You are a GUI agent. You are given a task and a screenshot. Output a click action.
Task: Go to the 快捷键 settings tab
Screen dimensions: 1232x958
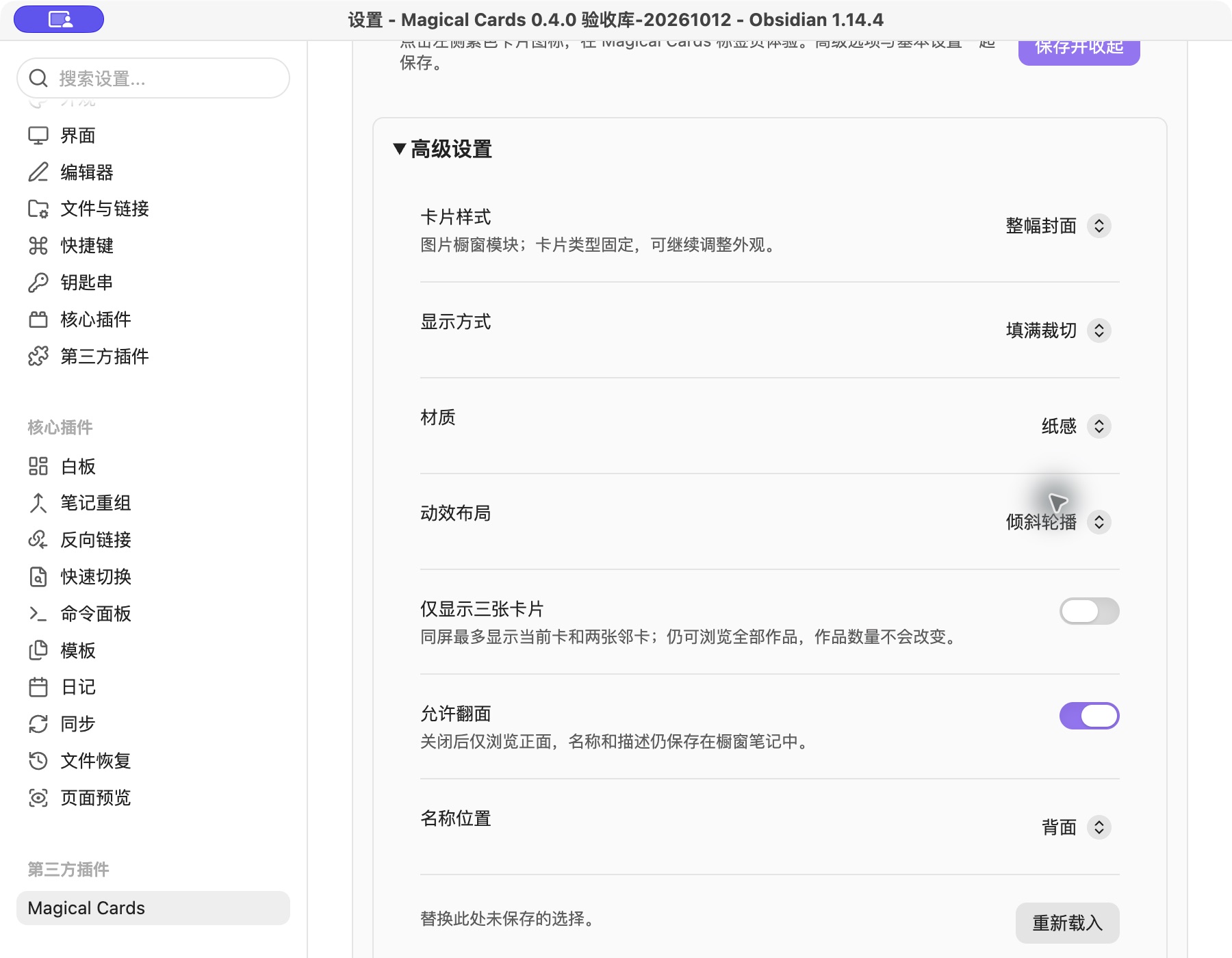click(153, 246)
